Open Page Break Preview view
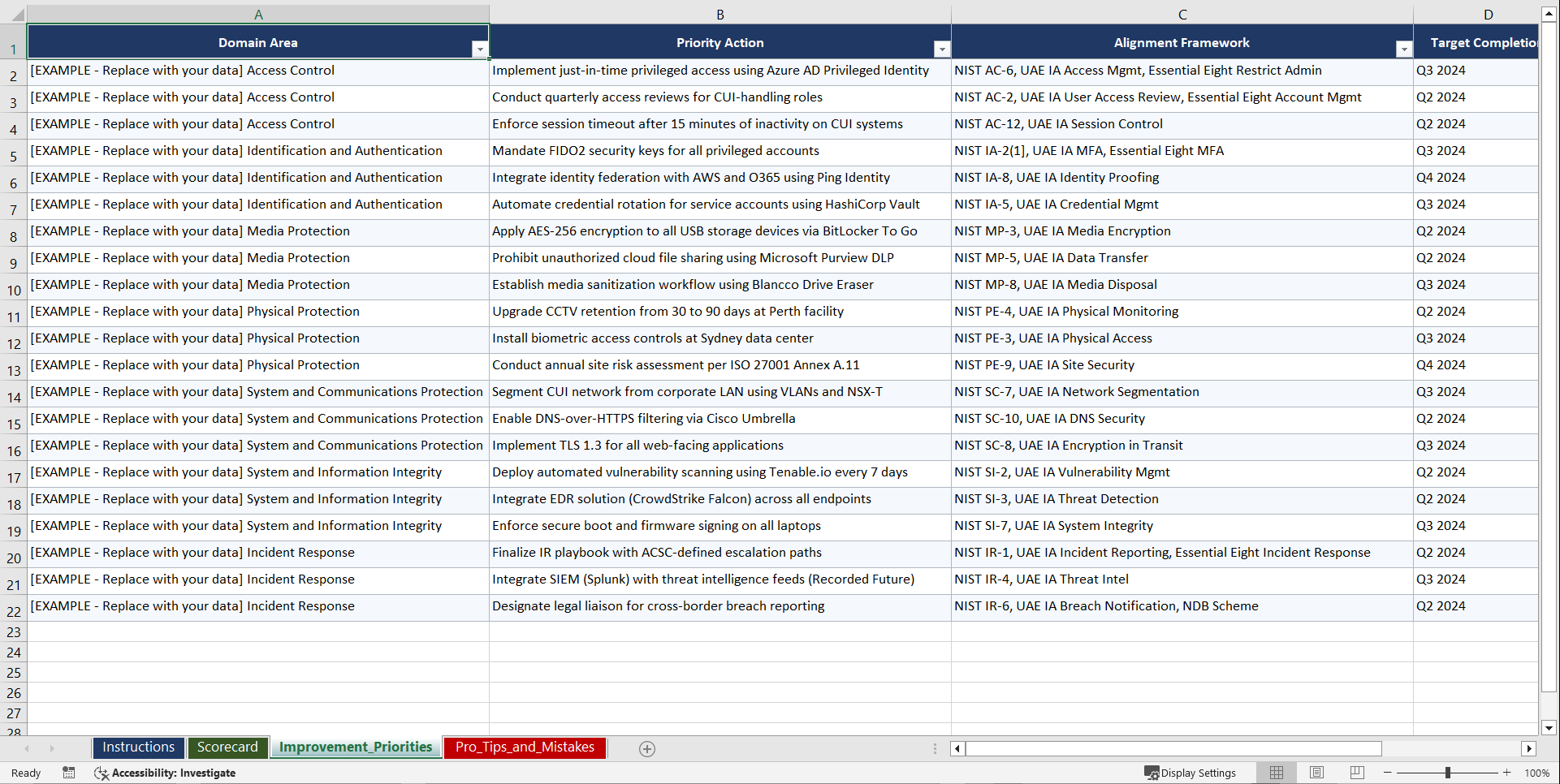 point(1356,773)
